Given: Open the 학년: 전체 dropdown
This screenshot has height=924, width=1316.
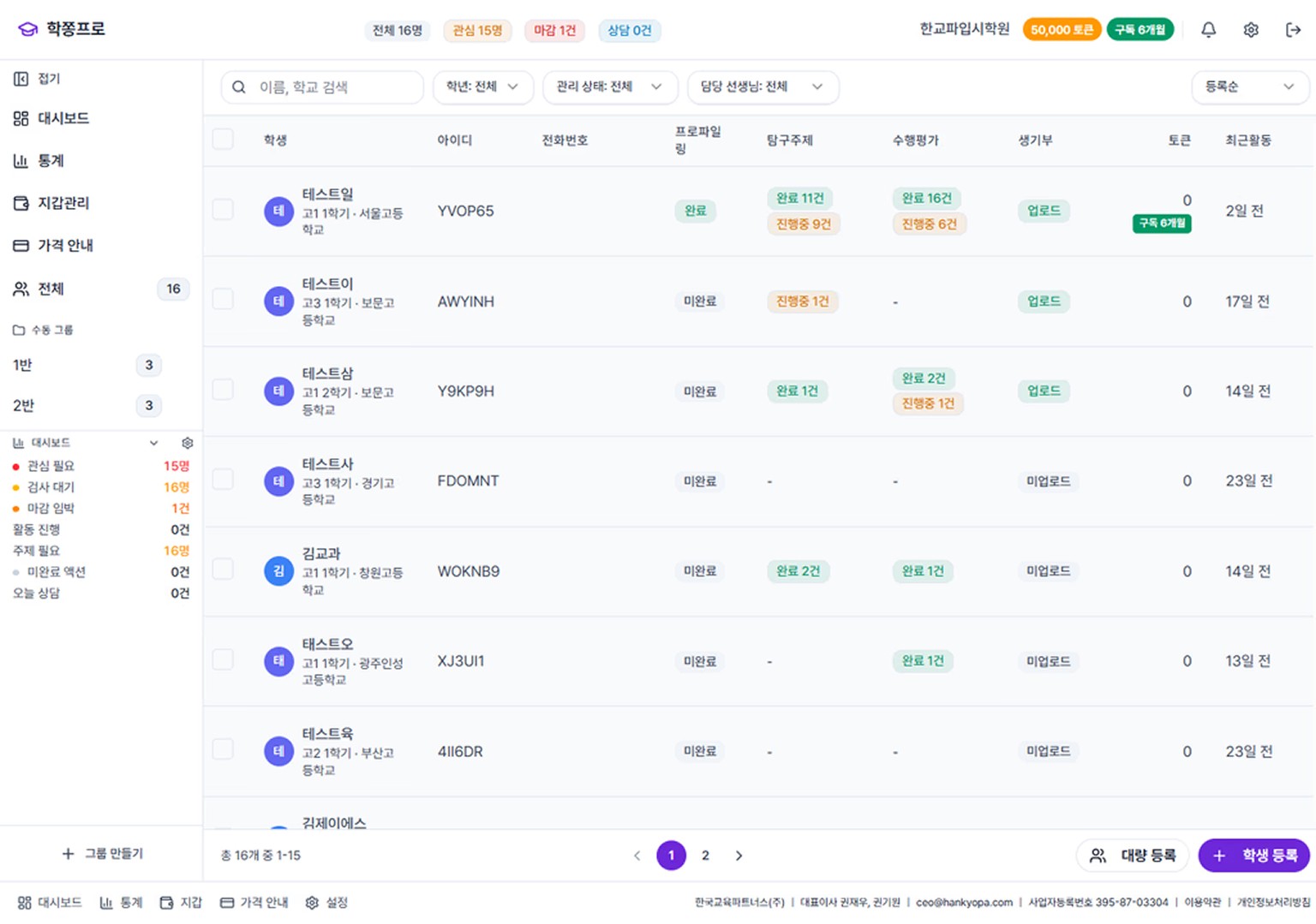Looking at the screenshot, I should click(483, 87).
